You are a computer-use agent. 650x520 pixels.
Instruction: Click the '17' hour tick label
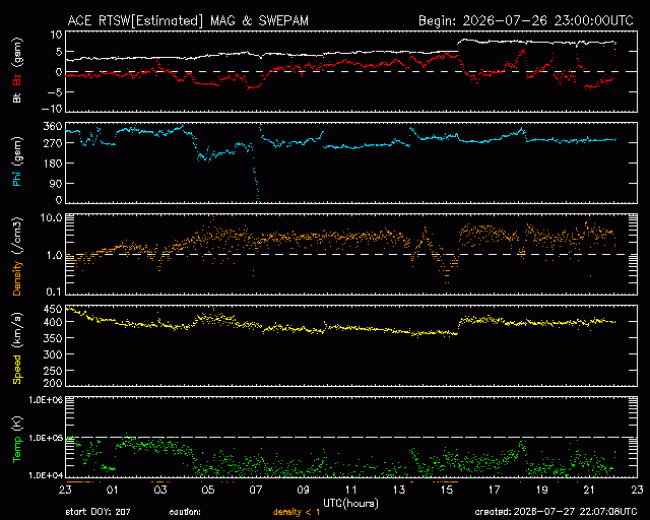[x=494, y=490]
